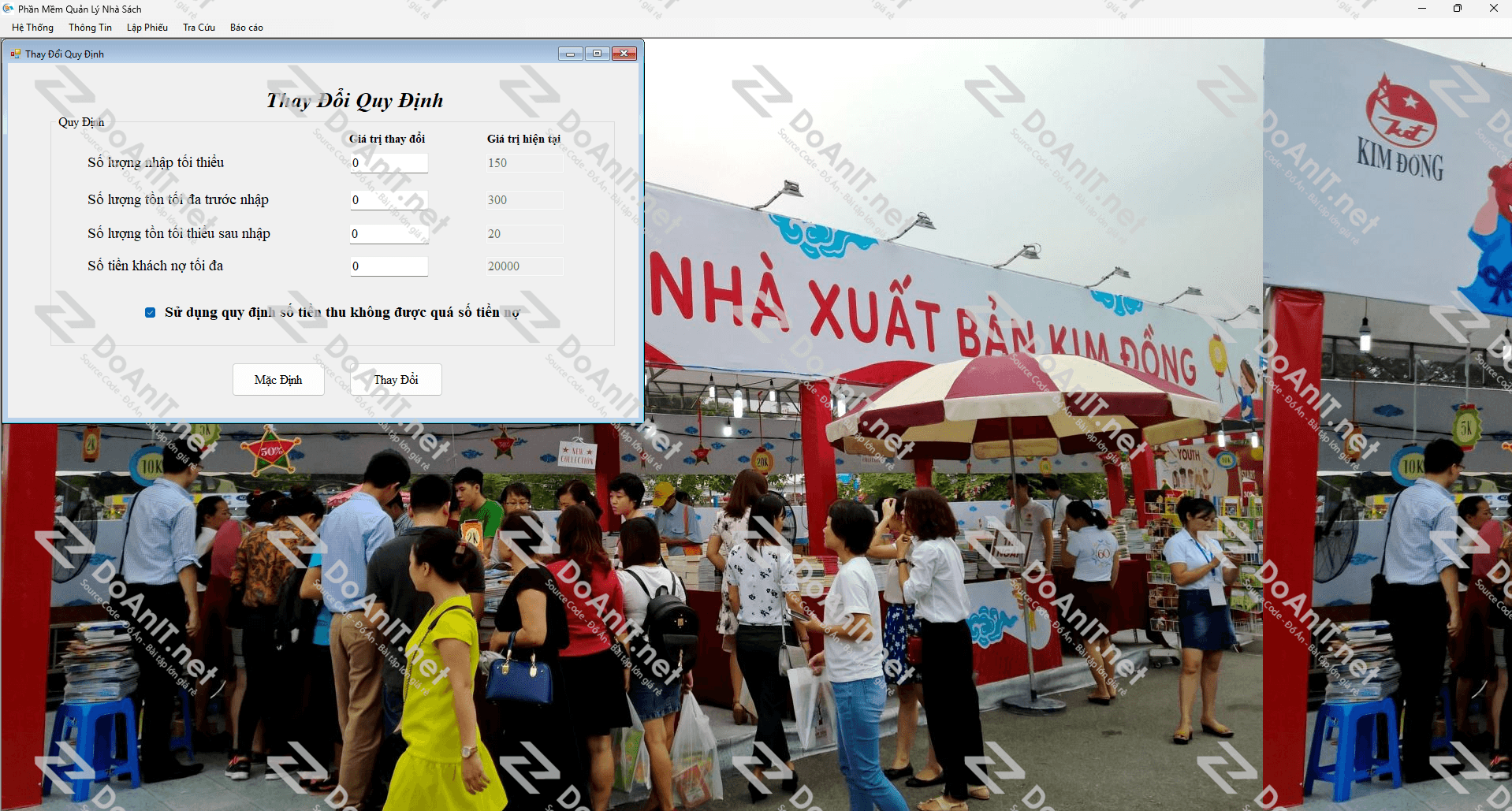This screenshot has width=1512, height=811.
Task: Select the current value field showing 150
Action: 524,163
